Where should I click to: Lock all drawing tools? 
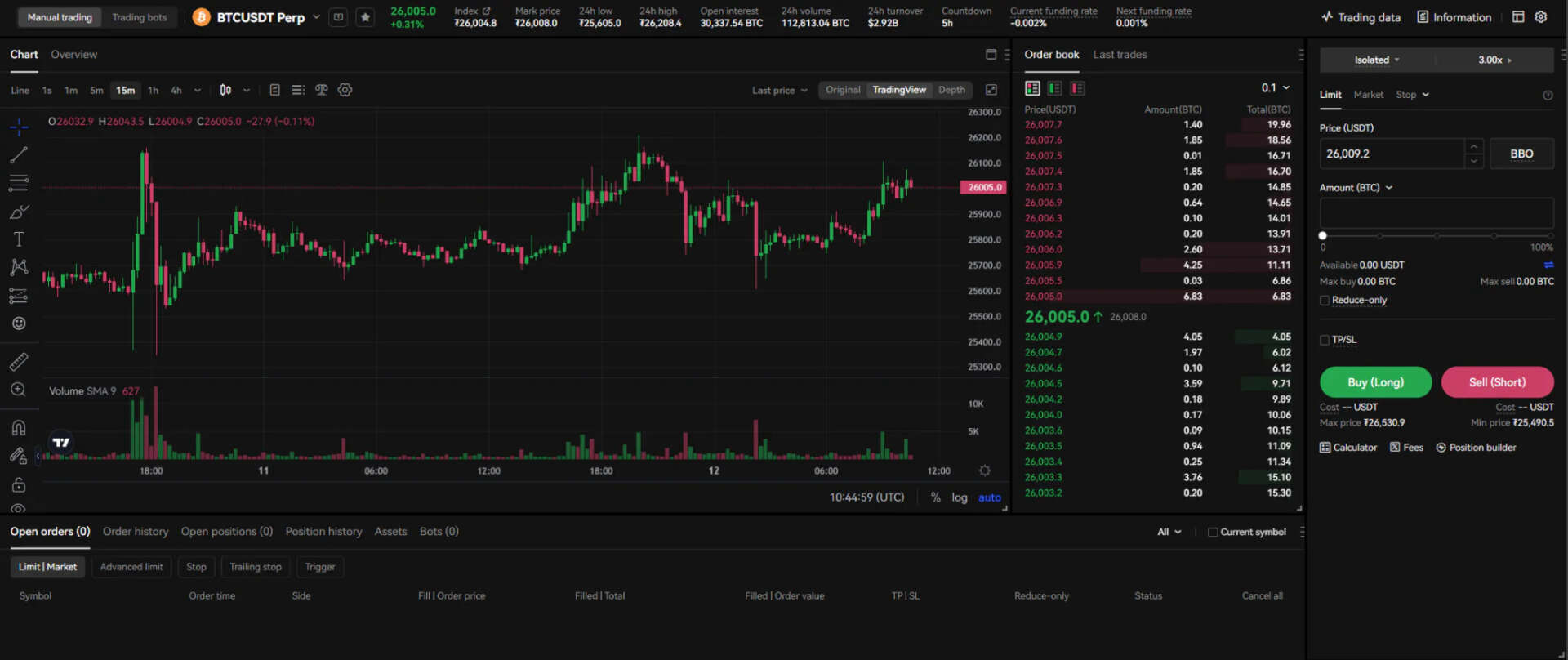click(x=19, y=484)
